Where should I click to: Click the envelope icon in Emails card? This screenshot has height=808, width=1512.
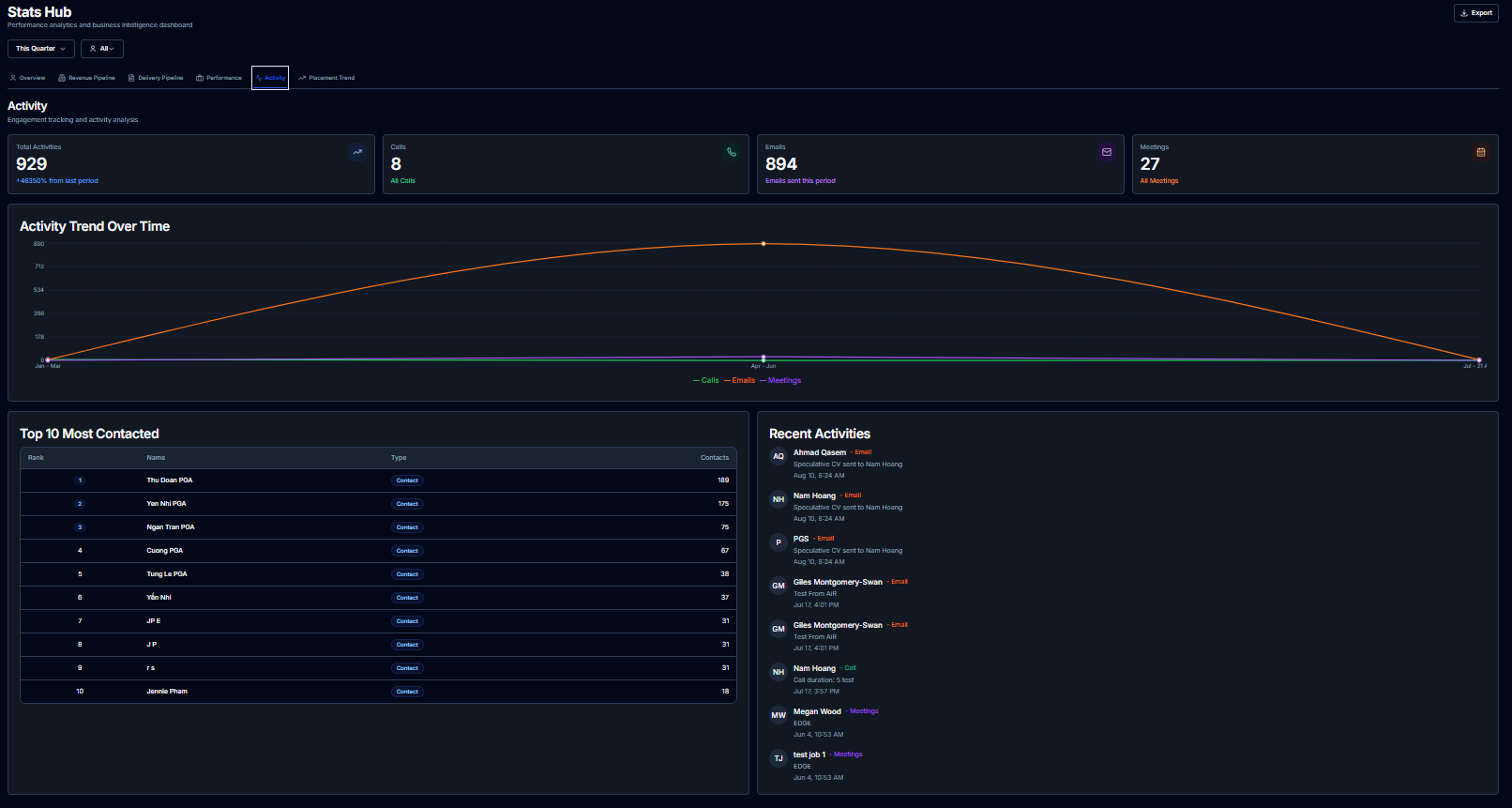pyautogui.click(x=1107, y=152)
